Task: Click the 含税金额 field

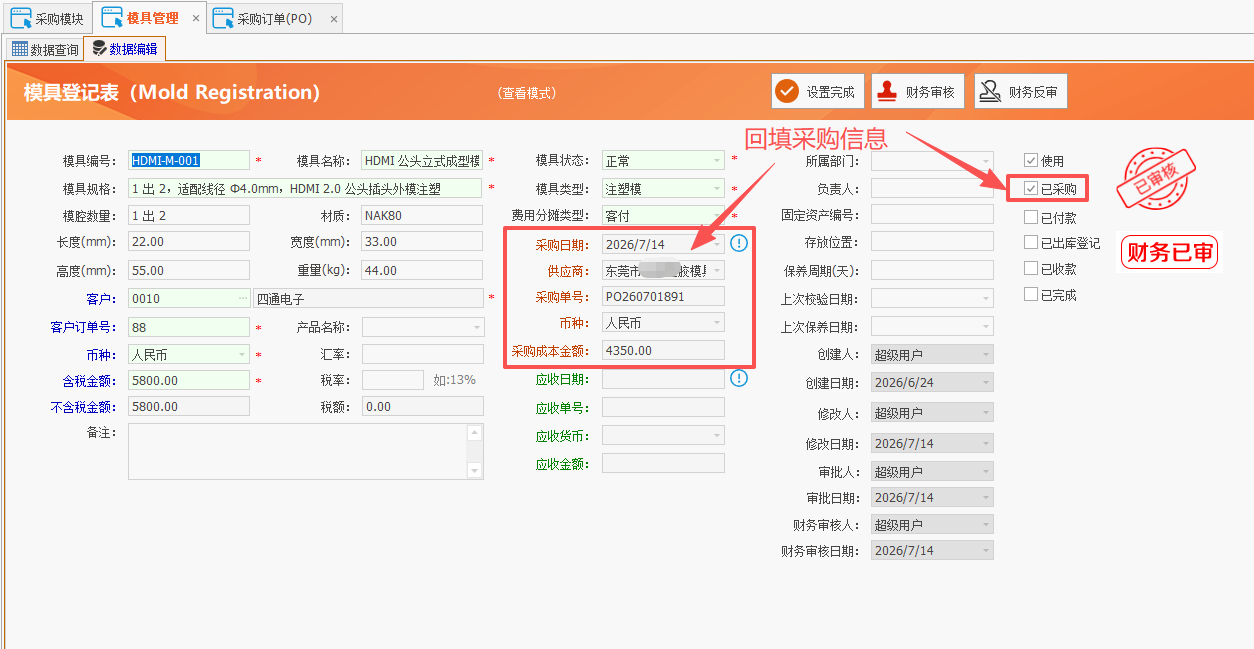Action: coord(189,380)
